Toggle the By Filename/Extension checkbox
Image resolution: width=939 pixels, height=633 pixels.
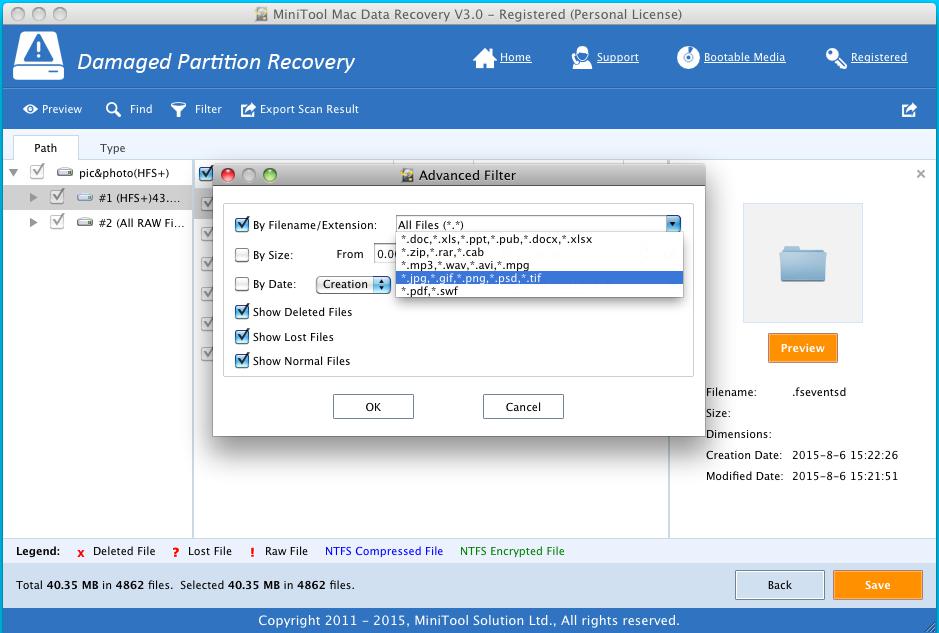point(242,225)
